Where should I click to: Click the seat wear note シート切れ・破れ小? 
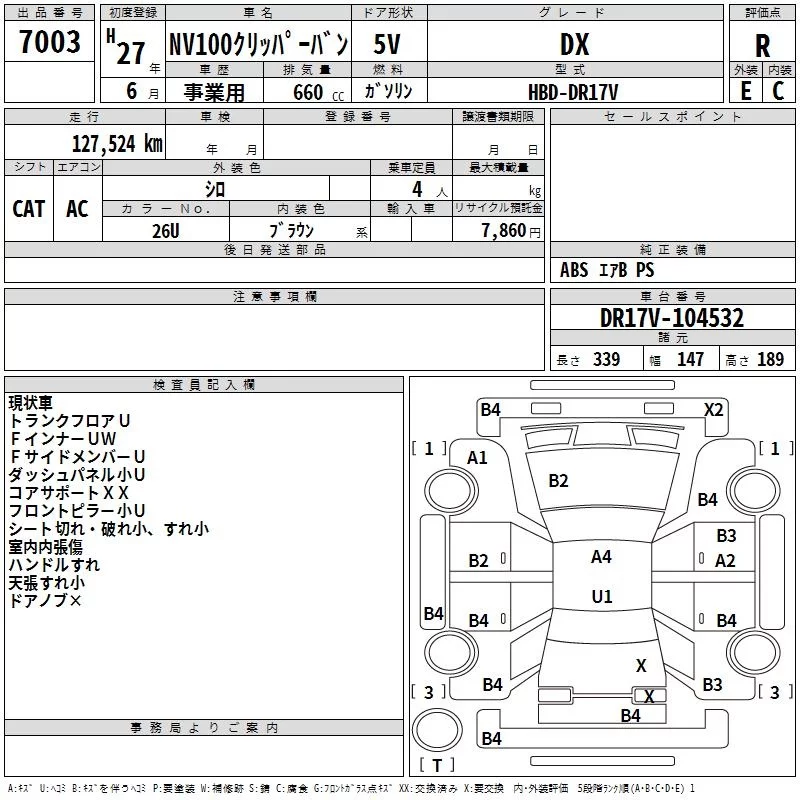[77, 529]
